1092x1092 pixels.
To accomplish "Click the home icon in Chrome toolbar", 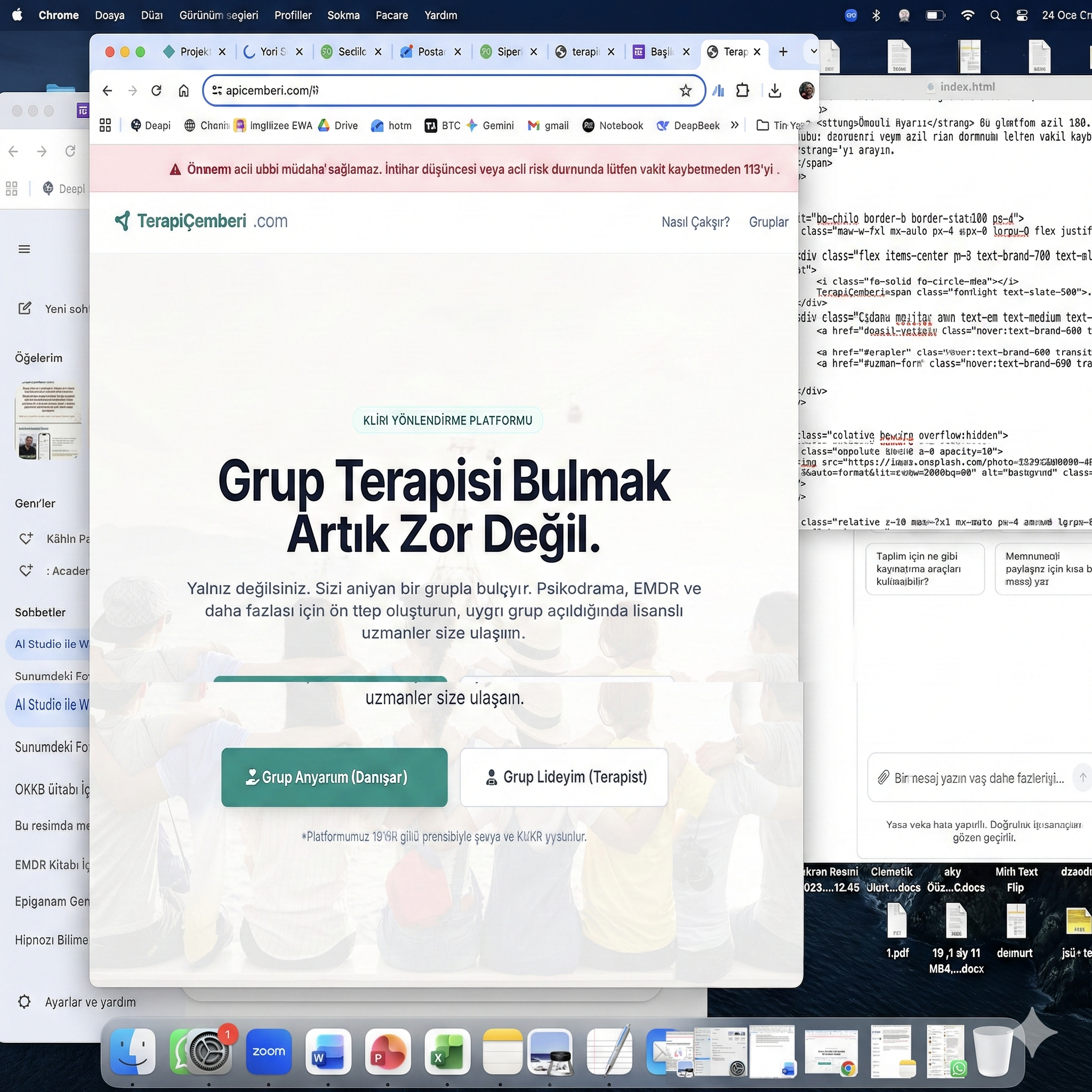I will pos(184,91).
